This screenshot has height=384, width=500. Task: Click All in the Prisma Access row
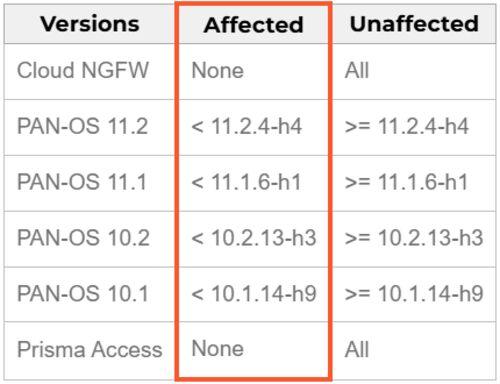point(357,350)
